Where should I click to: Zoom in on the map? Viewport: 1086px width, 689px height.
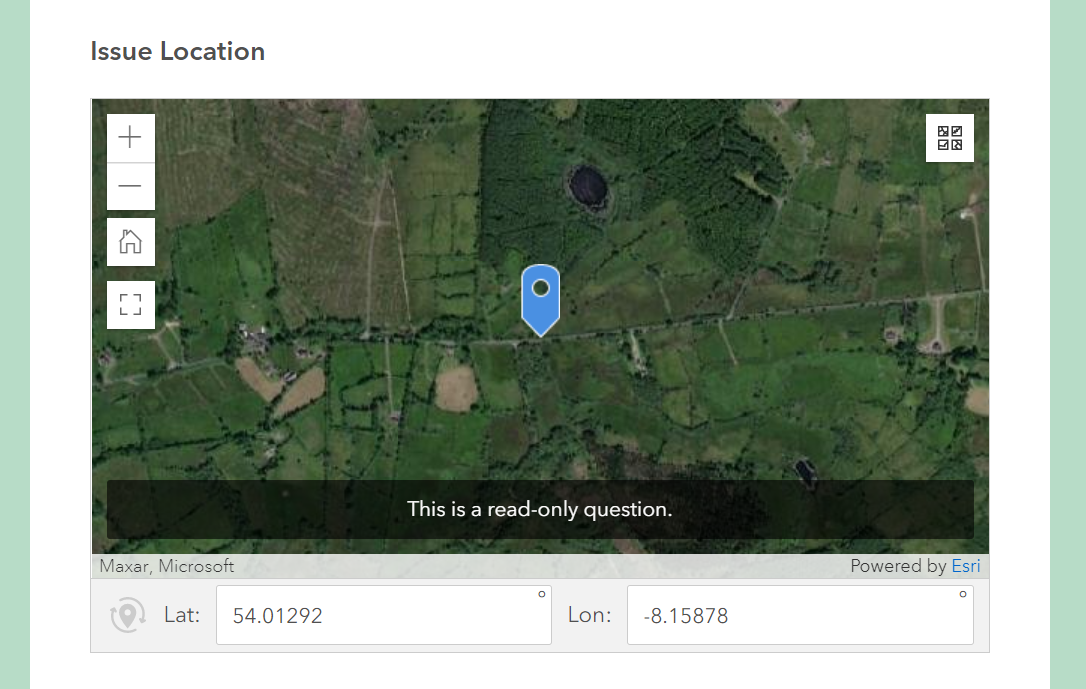click(131, 138)
